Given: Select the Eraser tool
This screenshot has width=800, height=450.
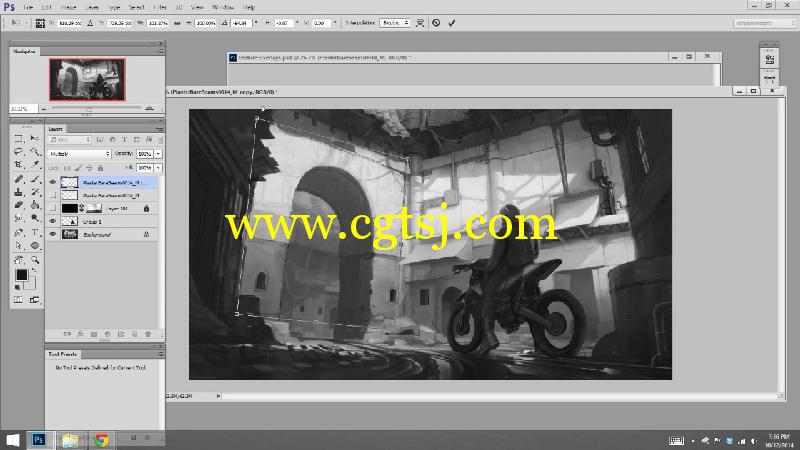Looking at the screenshot, I should 18,205.
